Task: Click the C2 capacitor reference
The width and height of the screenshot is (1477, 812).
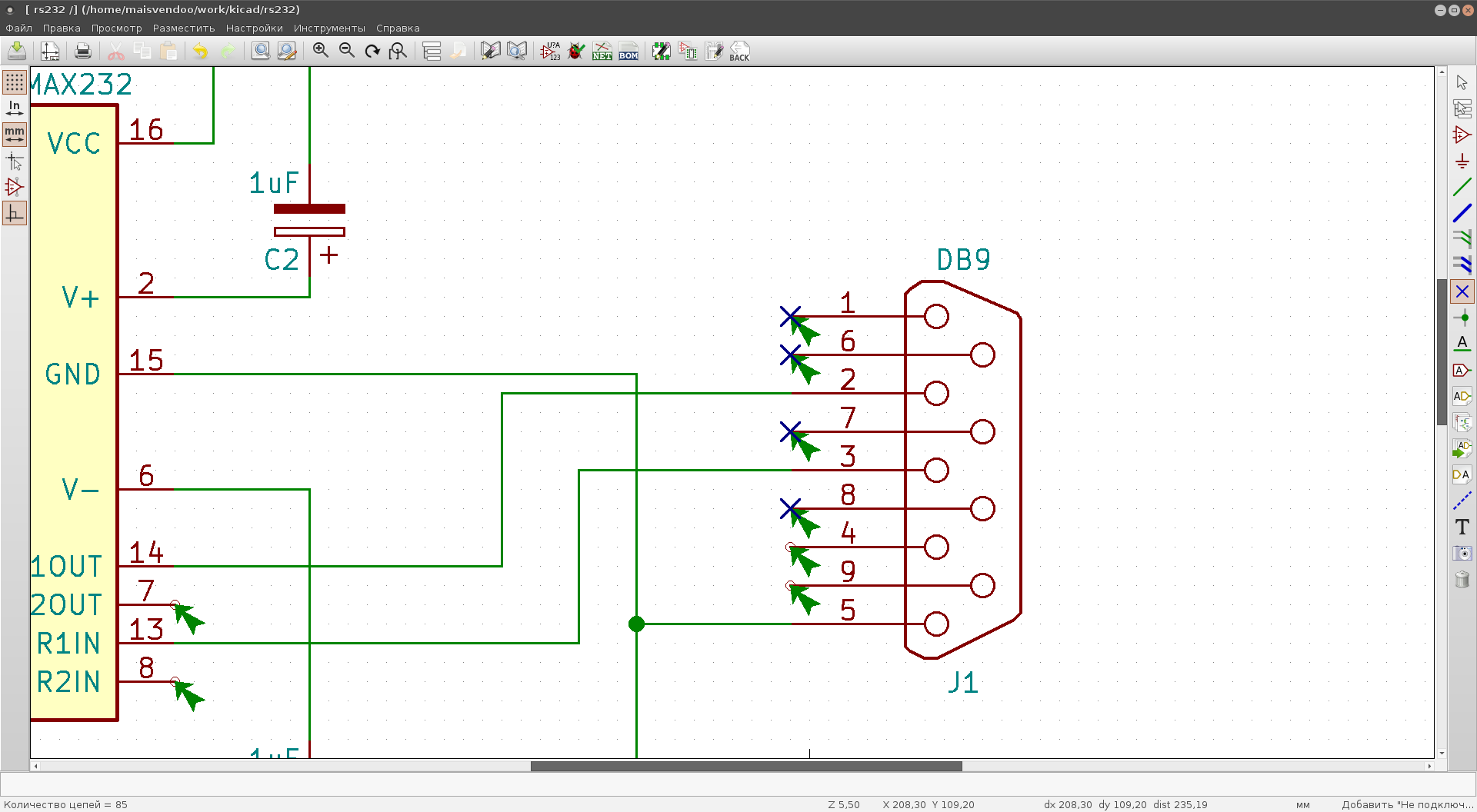Action: pos(282,260)
